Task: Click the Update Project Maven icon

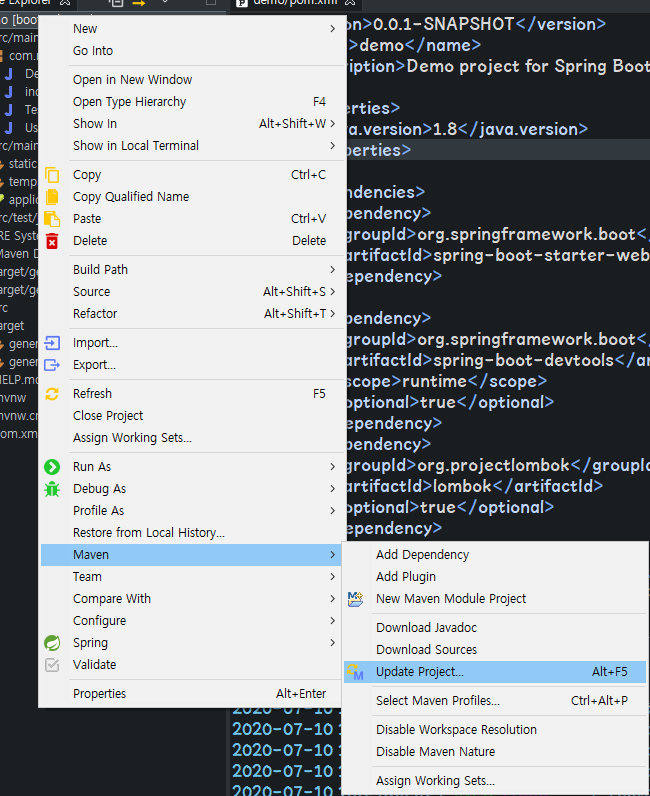Action: point(355,672)
